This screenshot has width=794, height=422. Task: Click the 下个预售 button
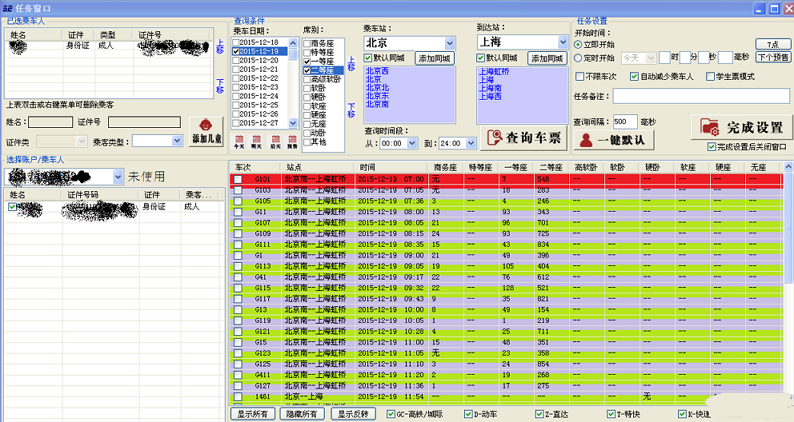[x=773, y=57]
